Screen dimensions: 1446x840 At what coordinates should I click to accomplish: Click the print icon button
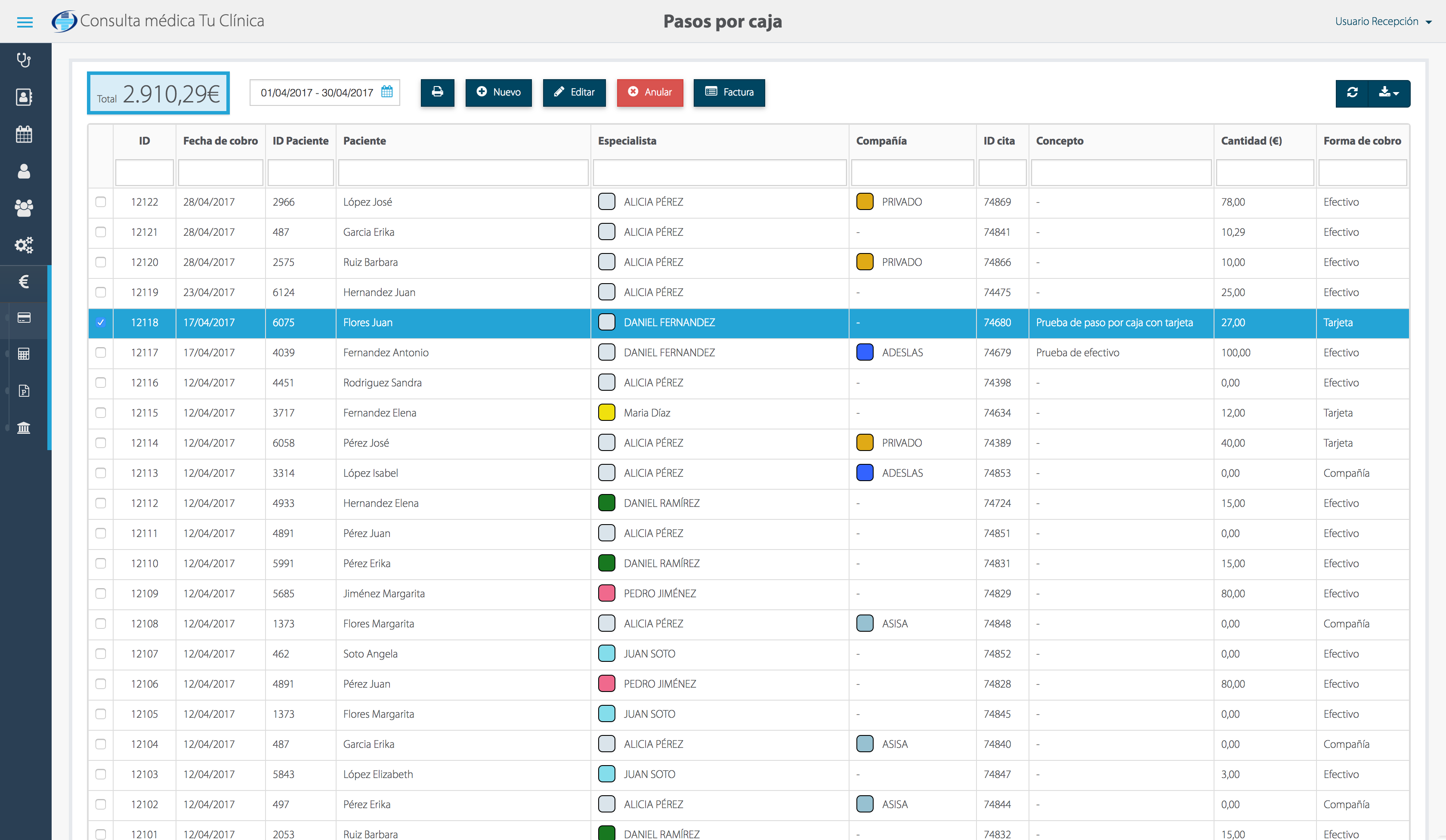tap(437, 93)
